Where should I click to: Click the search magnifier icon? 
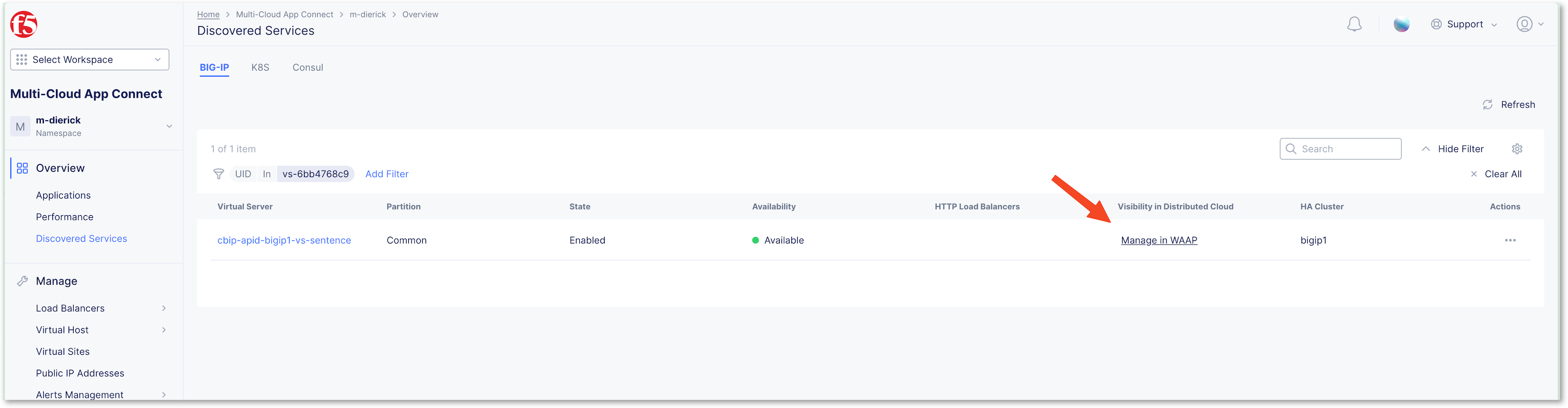click(1290, 149)
